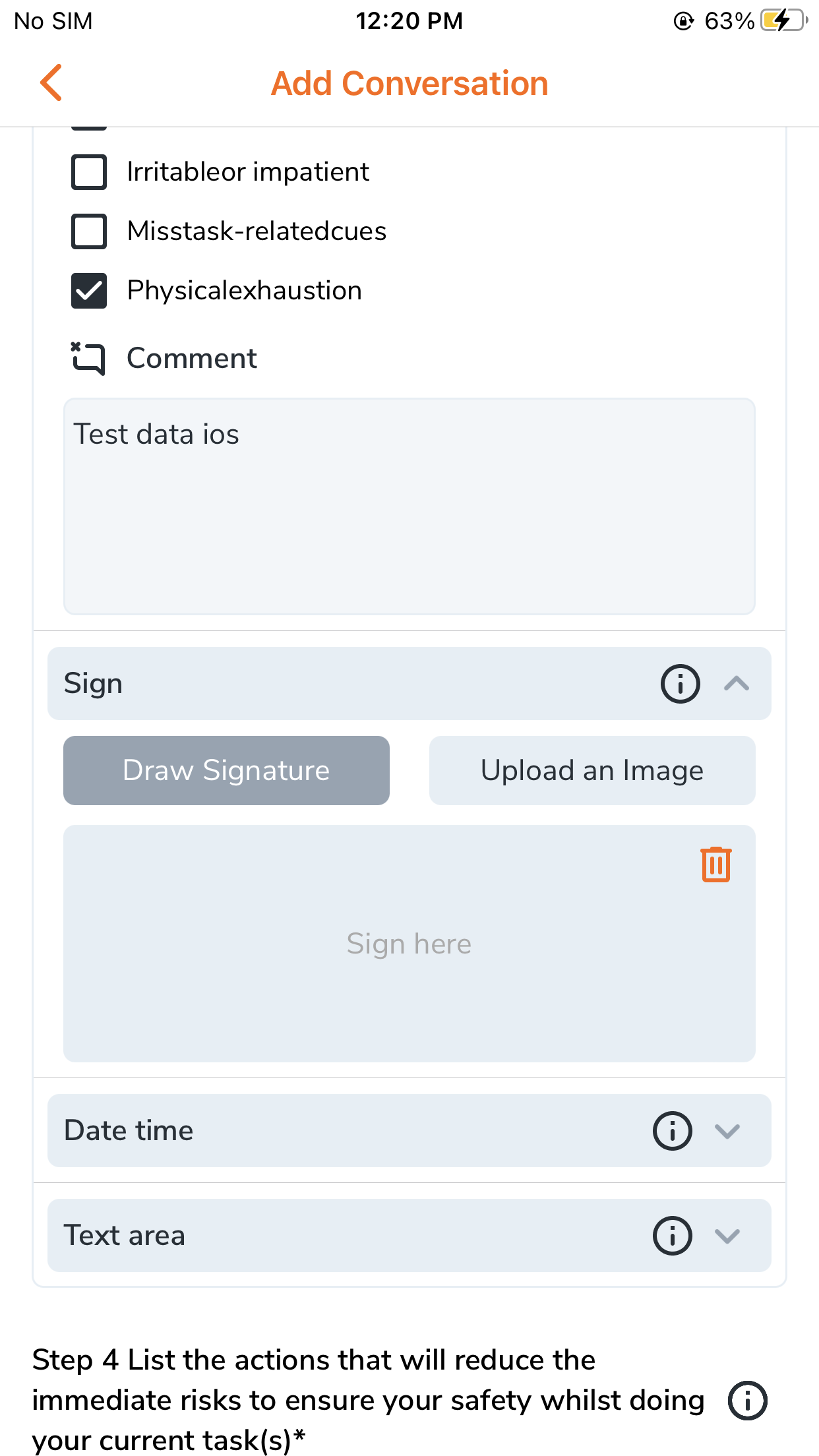This screenshot has height=1456, width=819.
Task: Select the Draw Signature tab
Action: [226, 770]
